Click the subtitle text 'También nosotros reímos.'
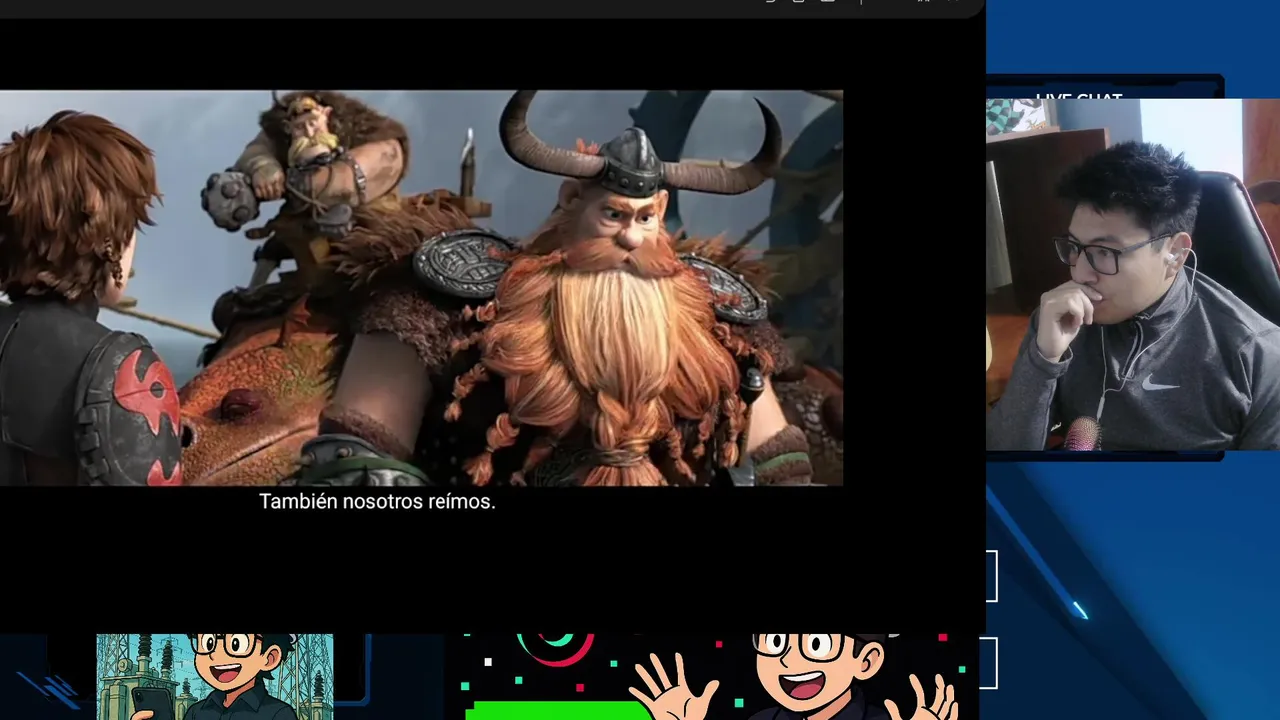Image resolution: width=1280 pixels, height=720 pixels. pos(377,502)
